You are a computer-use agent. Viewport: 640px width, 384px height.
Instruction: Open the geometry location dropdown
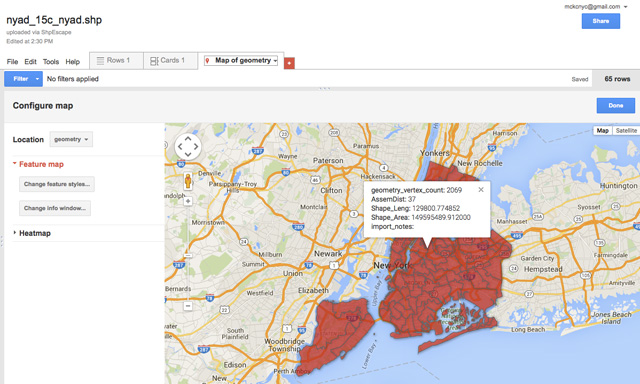[x=71, y=139]
